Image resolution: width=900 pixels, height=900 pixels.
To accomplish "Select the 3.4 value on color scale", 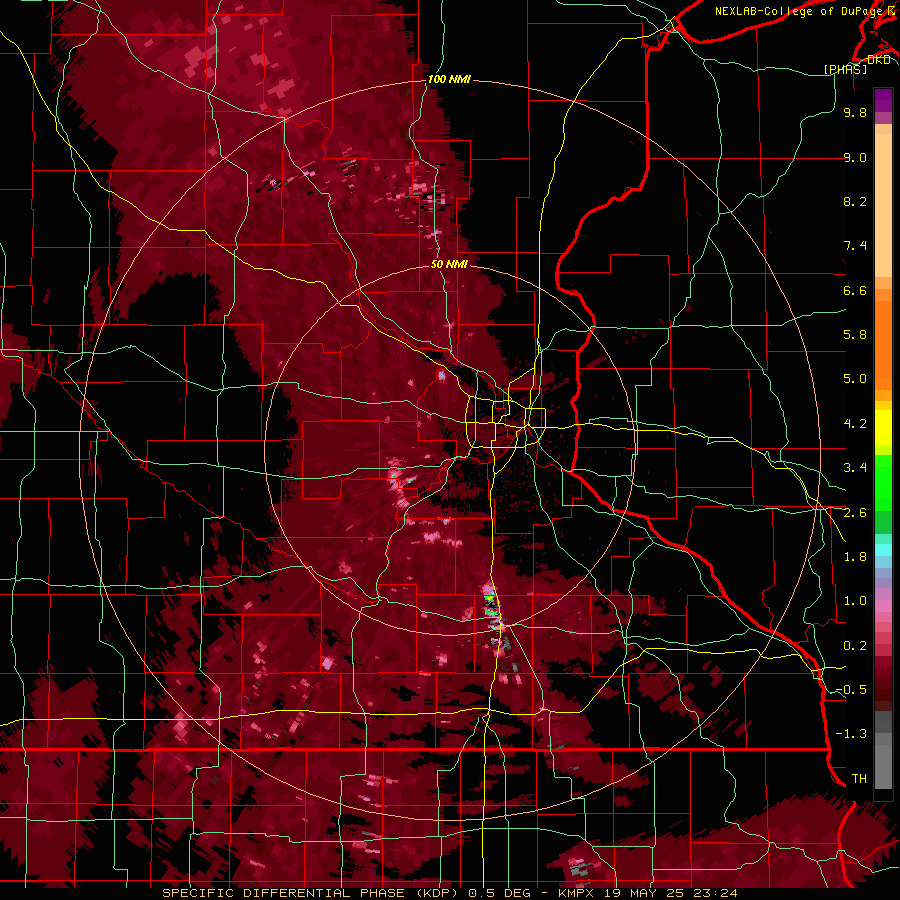I will [x=855, y=468].
